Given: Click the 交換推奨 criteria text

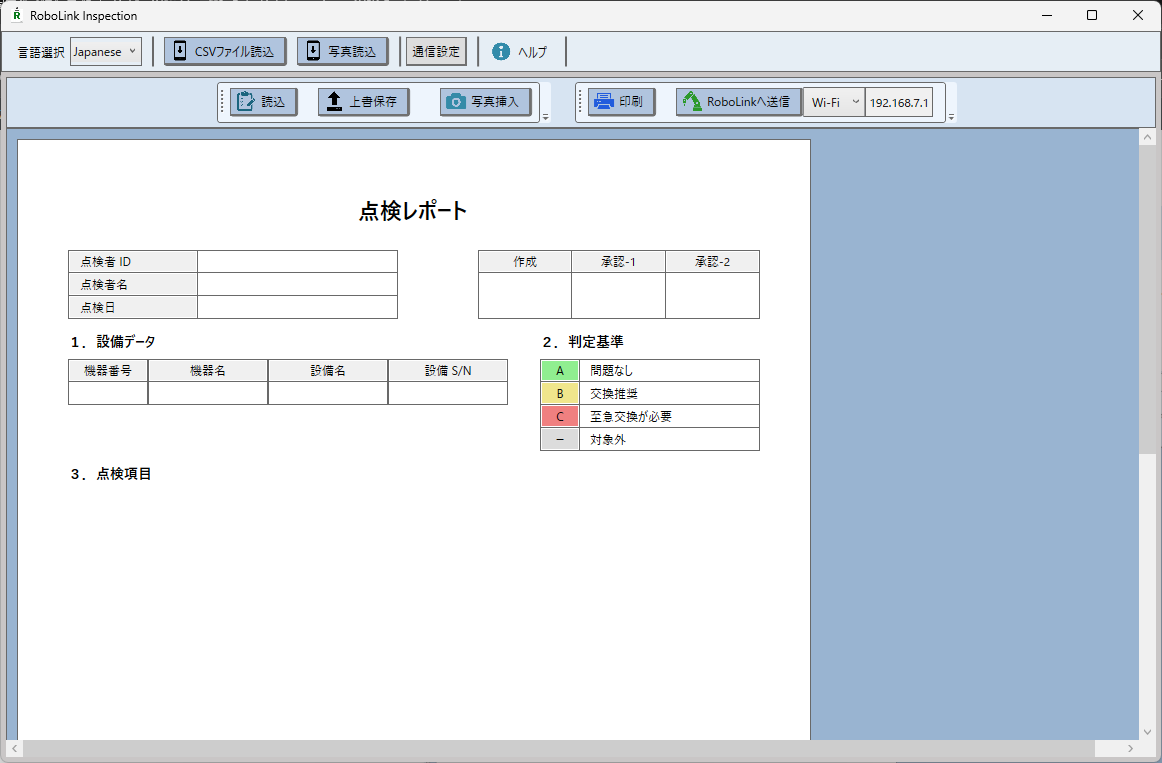Looking at the screenshot, I should point(614,393).
